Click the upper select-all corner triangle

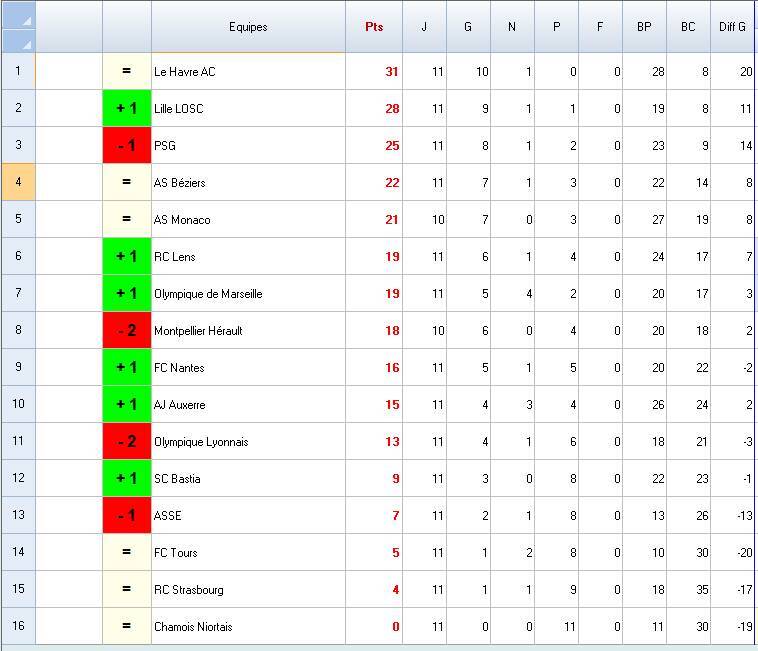(26, 20)
